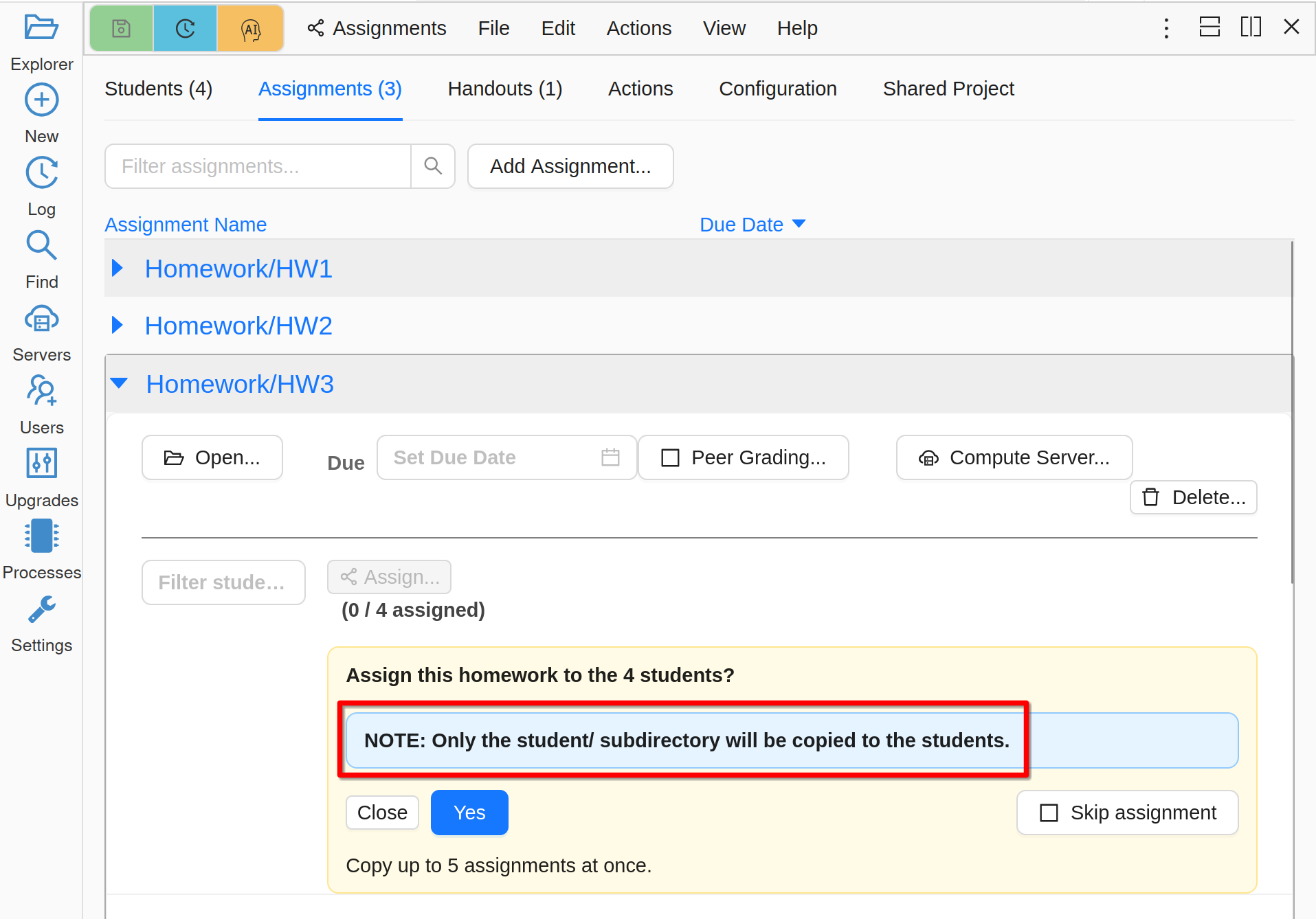Open the AI assistant icon
Screen dimensions: 1316x919
click(250, 28)
